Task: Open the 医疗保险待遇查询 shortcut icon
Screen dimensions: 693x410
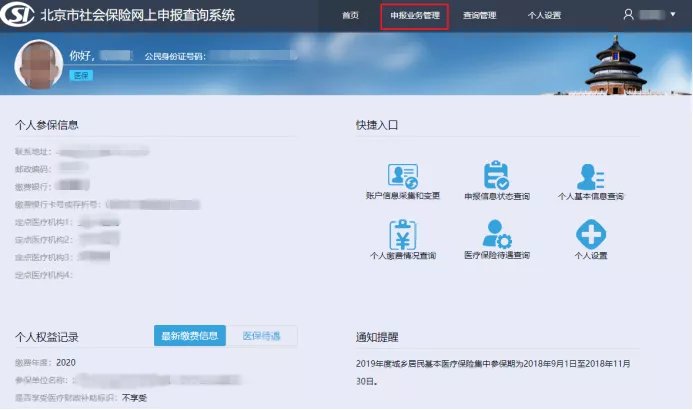Action: point(497,234)
